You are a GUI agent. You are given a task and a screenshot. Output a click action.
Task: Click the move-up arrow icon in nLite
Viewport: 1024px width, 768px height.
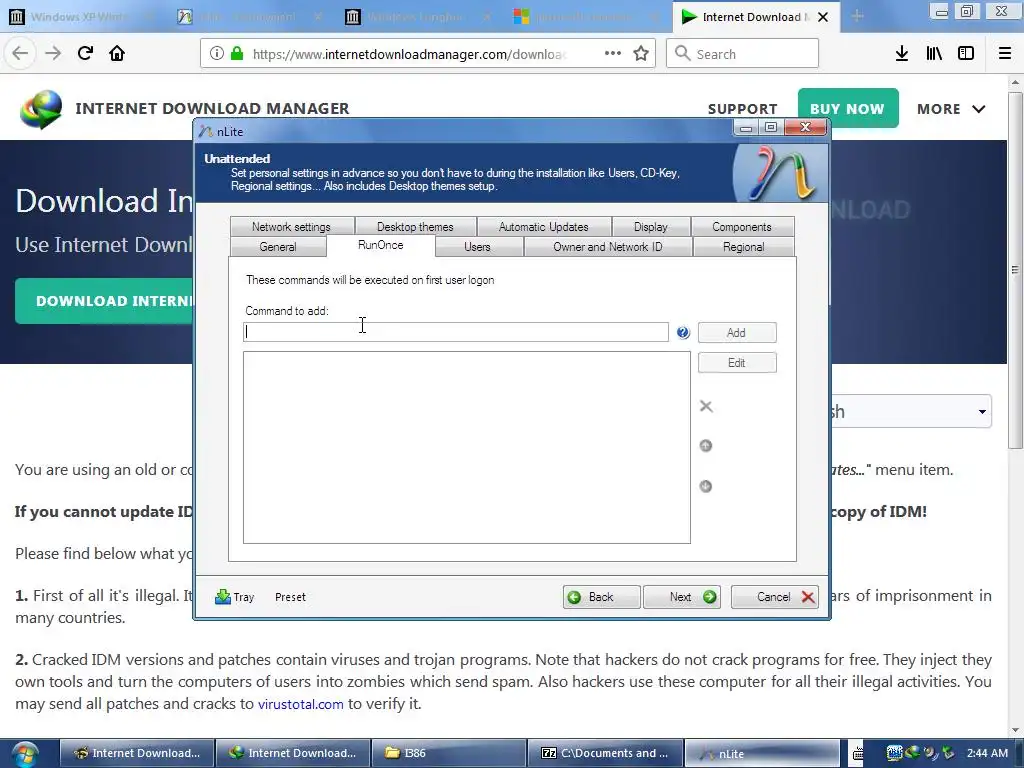(x=705, y=445)
